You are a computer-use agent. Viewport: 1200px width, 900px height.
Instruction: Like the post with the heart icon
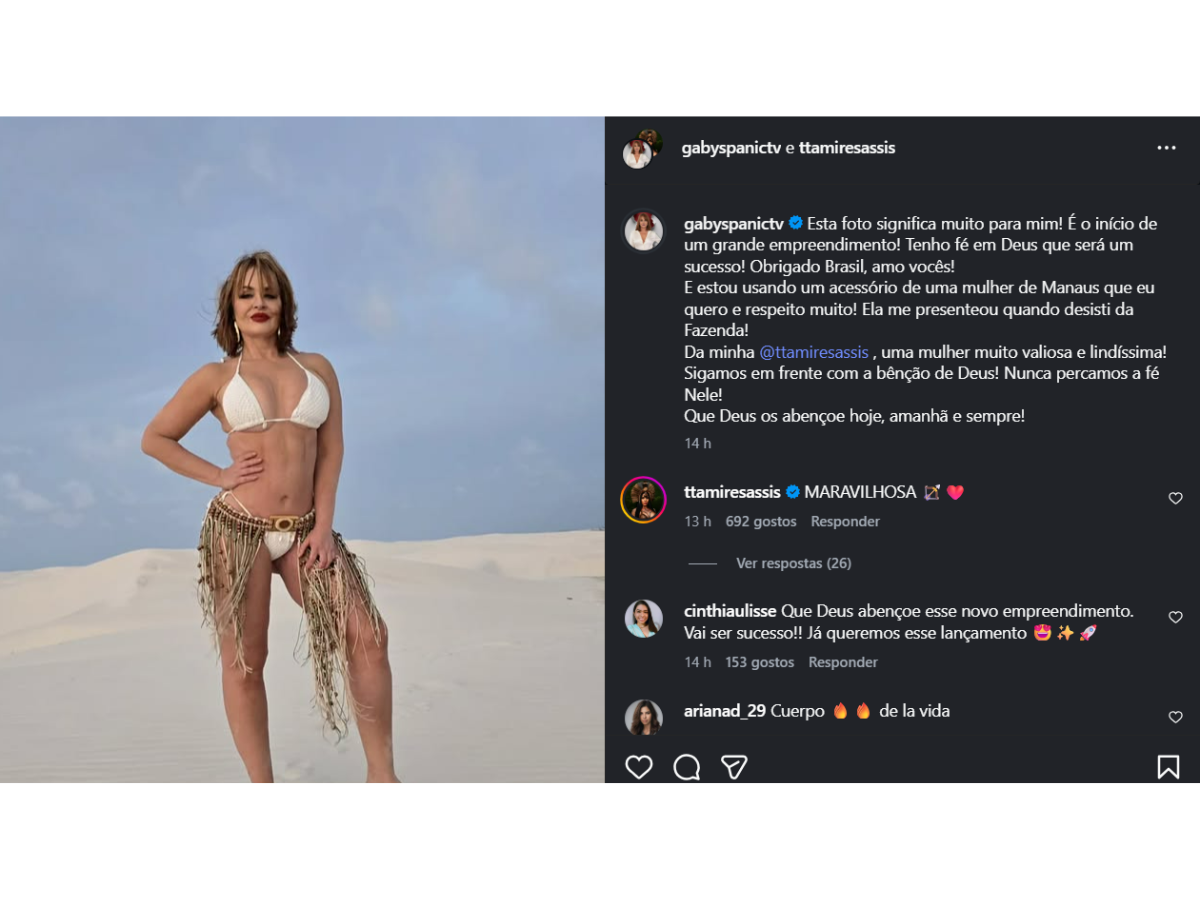639,767
